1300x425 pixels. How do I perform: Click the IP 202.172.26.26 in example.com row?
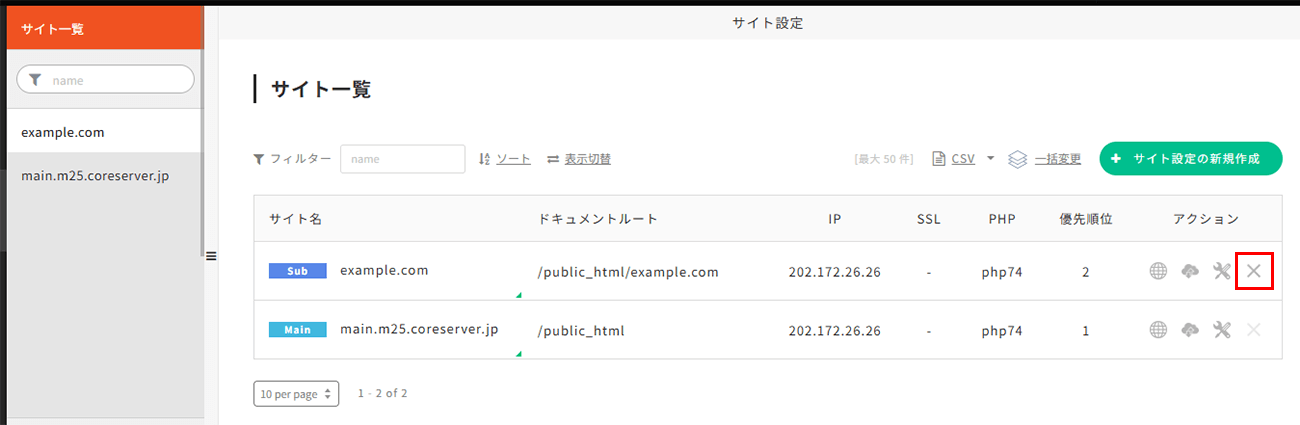click(834, 272)
